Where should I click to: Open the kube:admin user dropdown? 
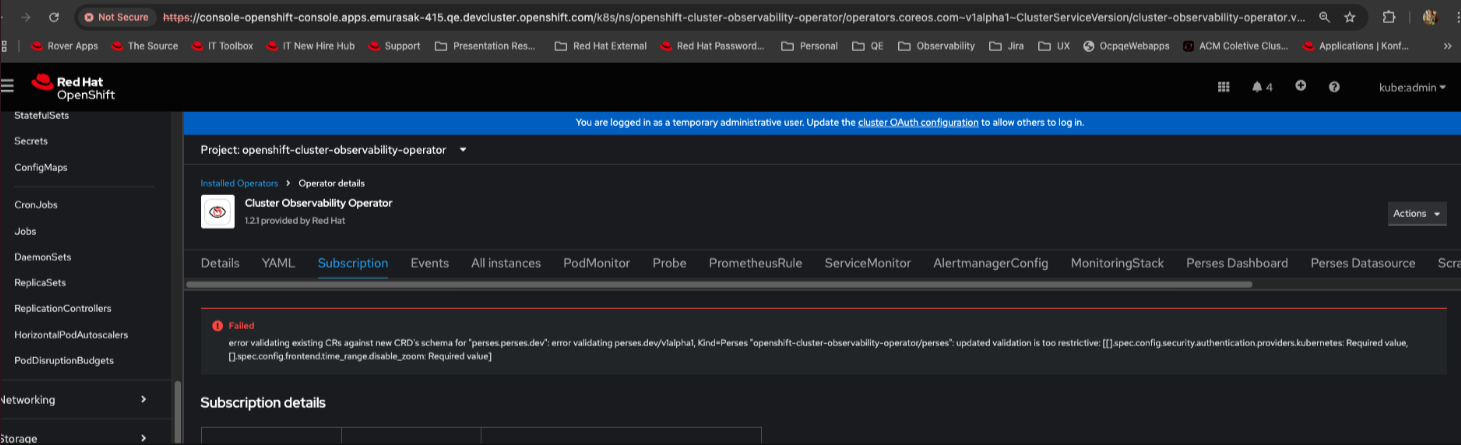(1412, 87)
